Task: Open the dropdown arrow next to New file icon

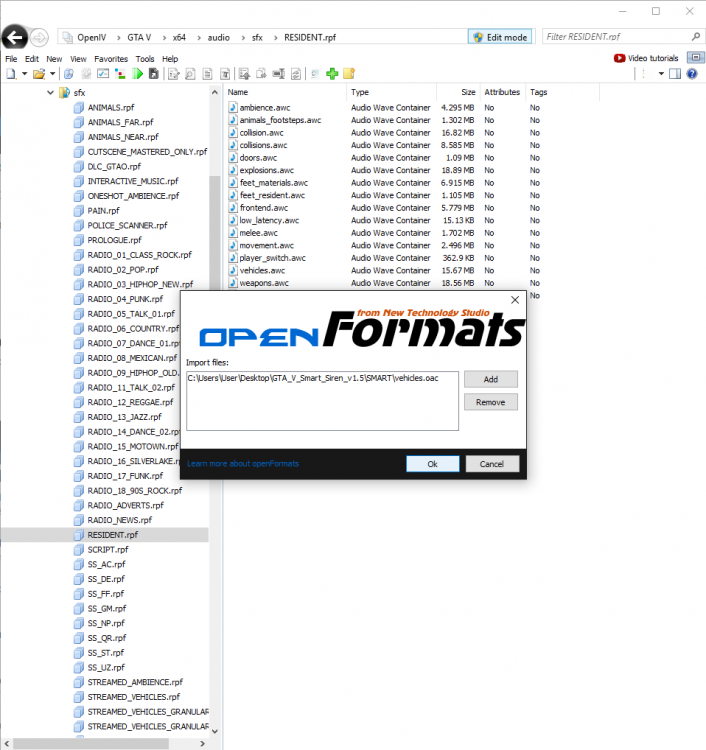Action: click(x=24, y=74)
